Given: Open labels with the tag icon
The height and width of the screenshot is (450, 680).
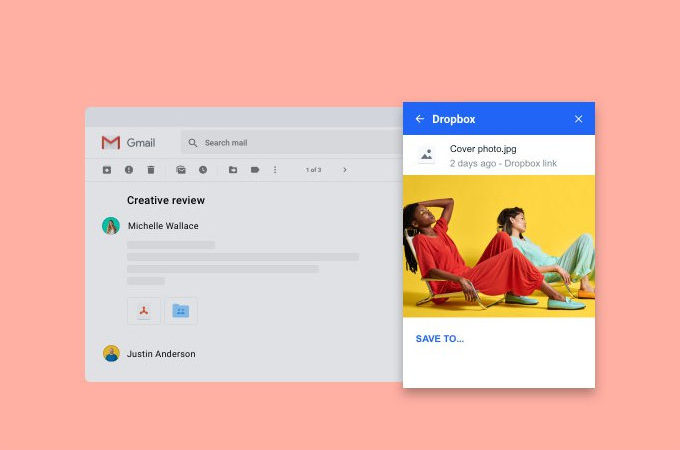Looking at the screenshot, I should [x=255, y=170].
